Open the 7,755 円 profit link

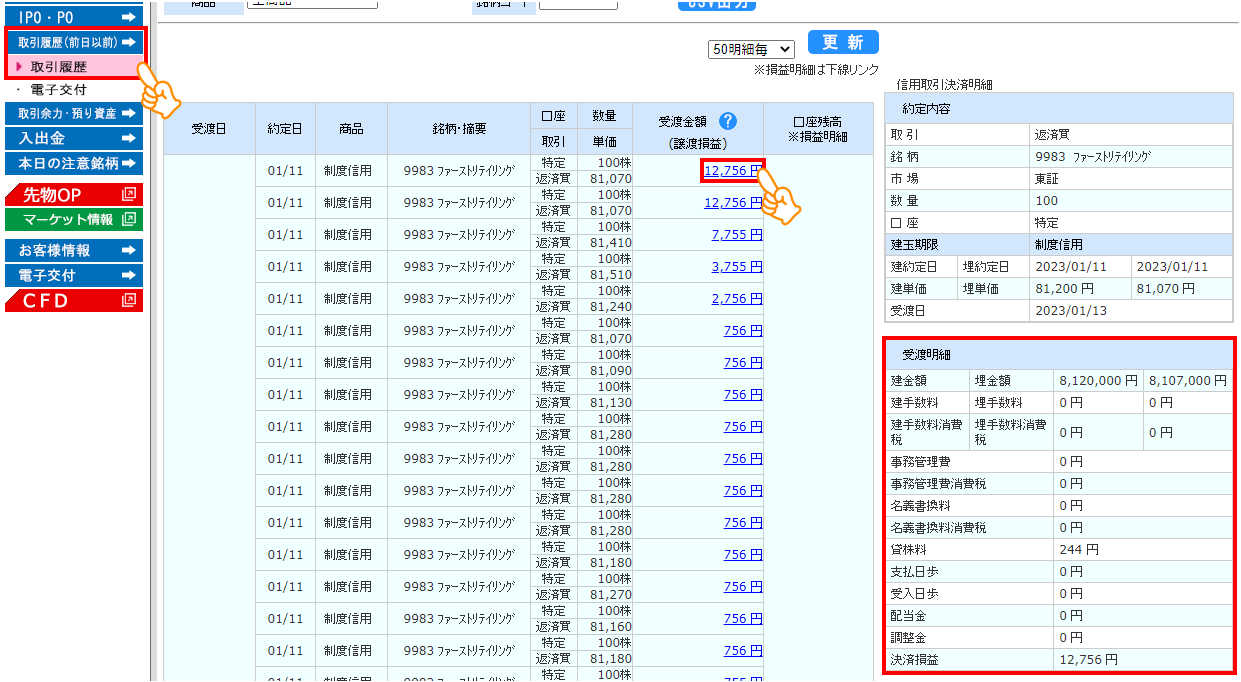coord(737,235)
